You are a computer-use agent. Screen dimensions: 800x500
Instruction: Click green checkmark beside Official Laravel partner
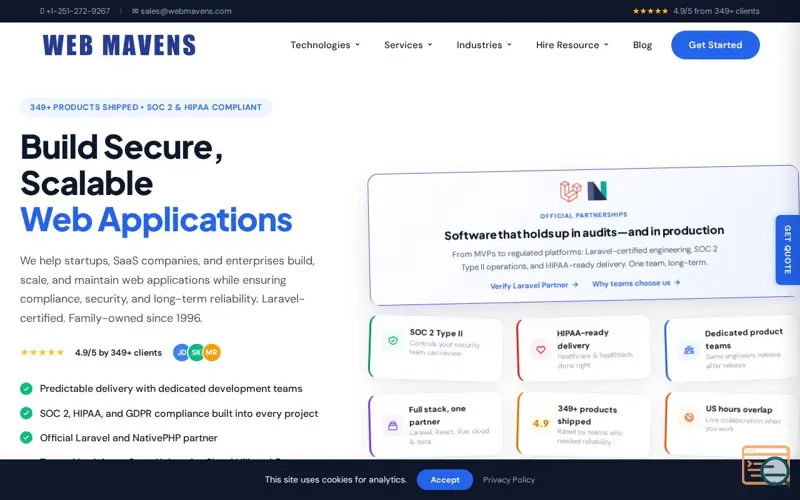pos(26,438)
